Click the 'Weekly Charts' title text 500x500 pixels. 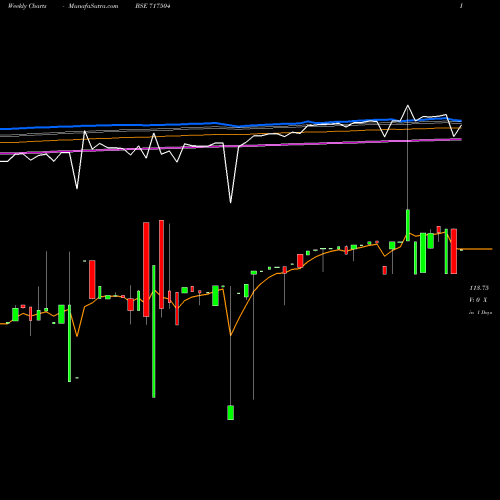(x=27, y=6)
